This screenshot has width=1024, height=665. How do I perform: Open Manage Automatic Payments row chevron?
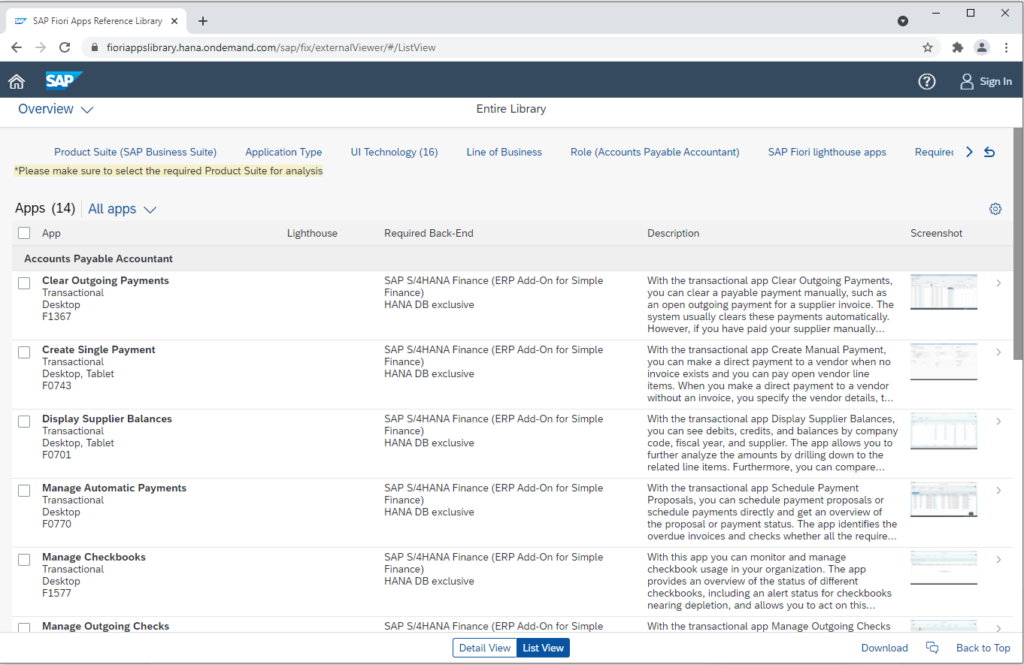999,491
